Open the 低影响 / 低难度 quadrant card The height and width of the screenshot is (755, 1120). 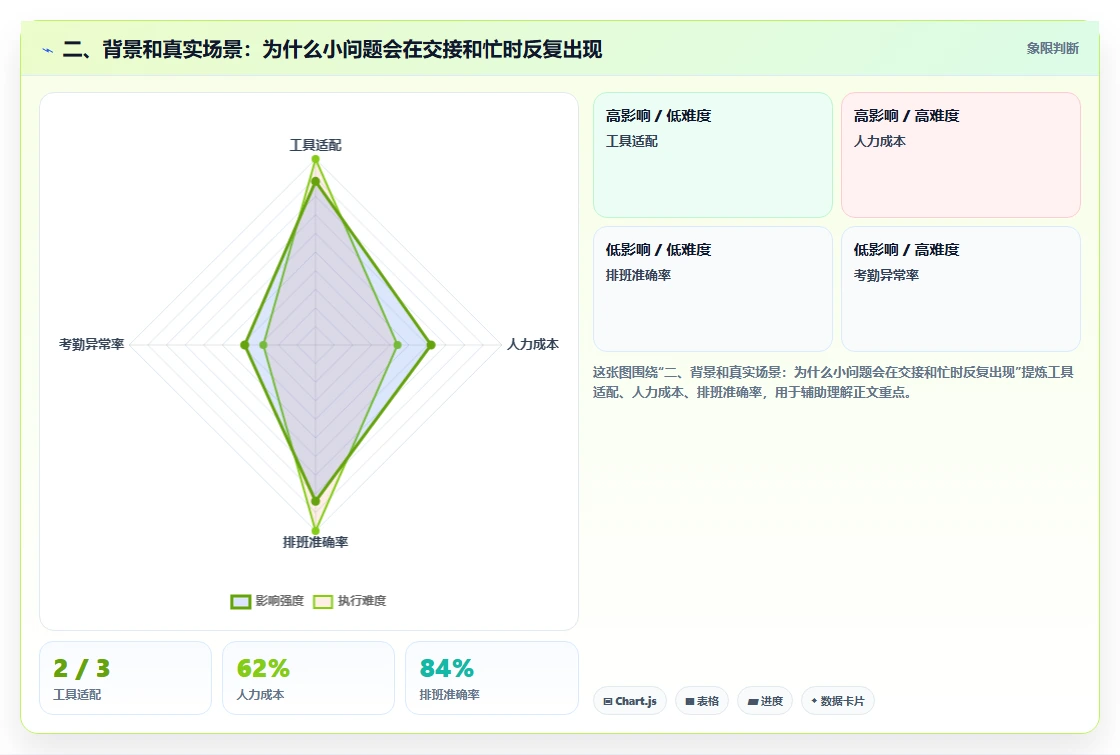[x=713, y=289]
